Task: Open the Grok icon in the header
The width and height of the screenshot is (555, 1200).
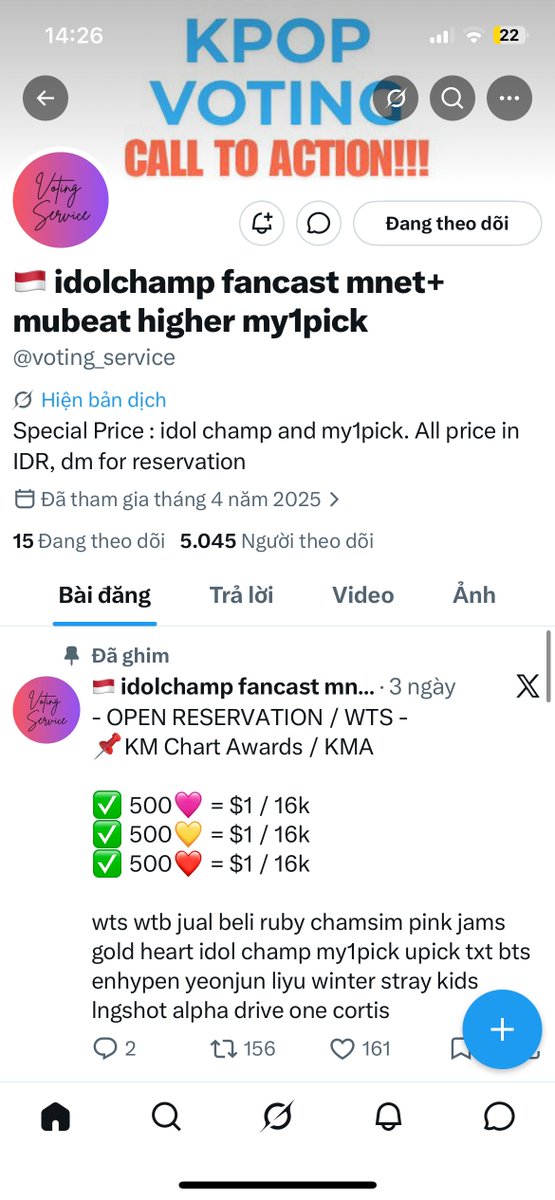Action: 395,98
